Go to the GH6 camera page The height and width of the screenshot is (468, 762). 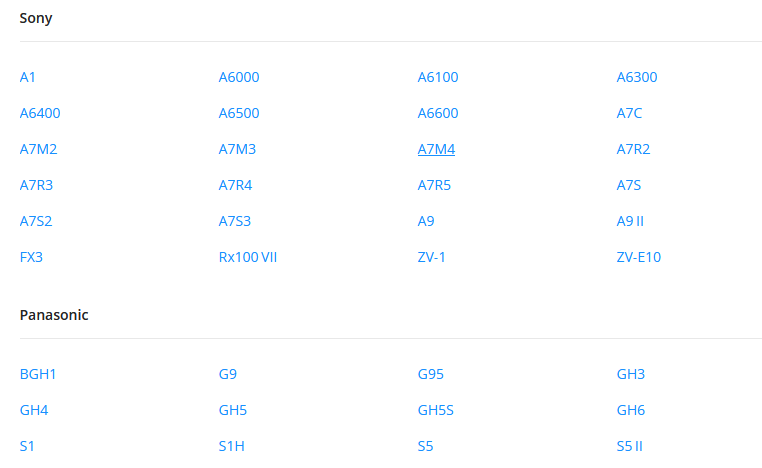(x=631, y=410)
